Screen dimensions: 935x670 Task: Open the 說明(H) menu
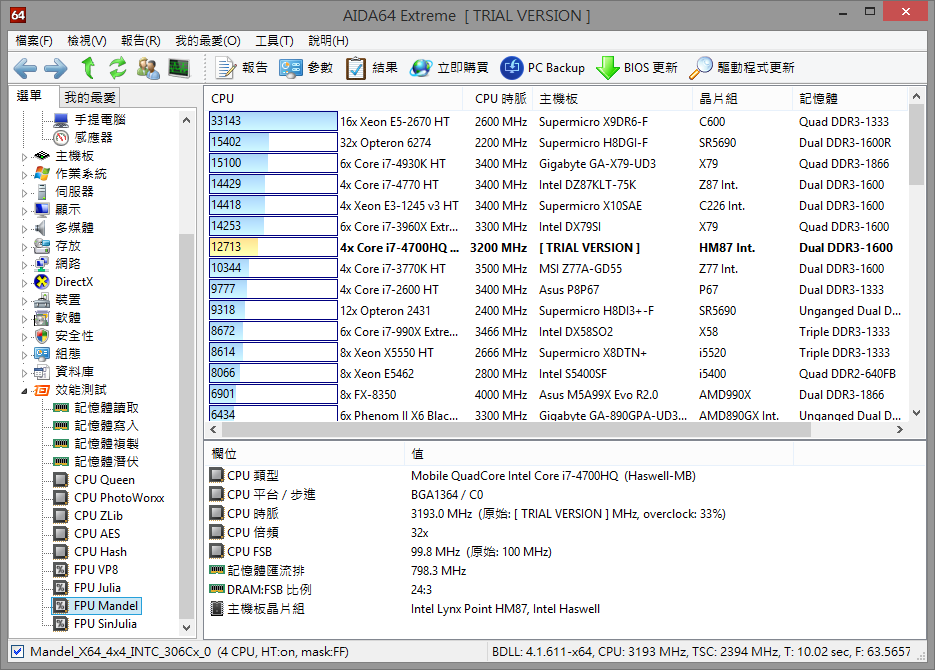[329, 41]
